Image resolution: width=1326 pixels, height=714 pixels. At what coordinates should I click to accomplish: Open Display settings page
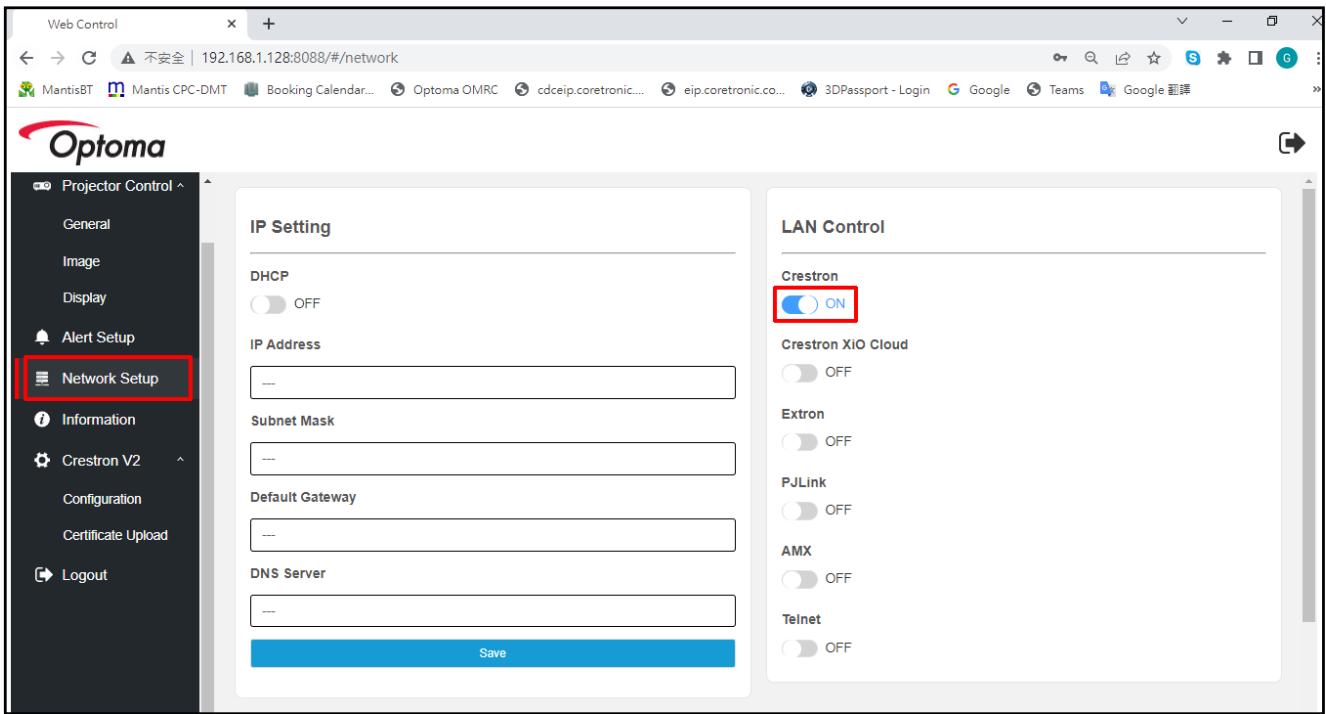pyautogui.click(x=84, y=298)
